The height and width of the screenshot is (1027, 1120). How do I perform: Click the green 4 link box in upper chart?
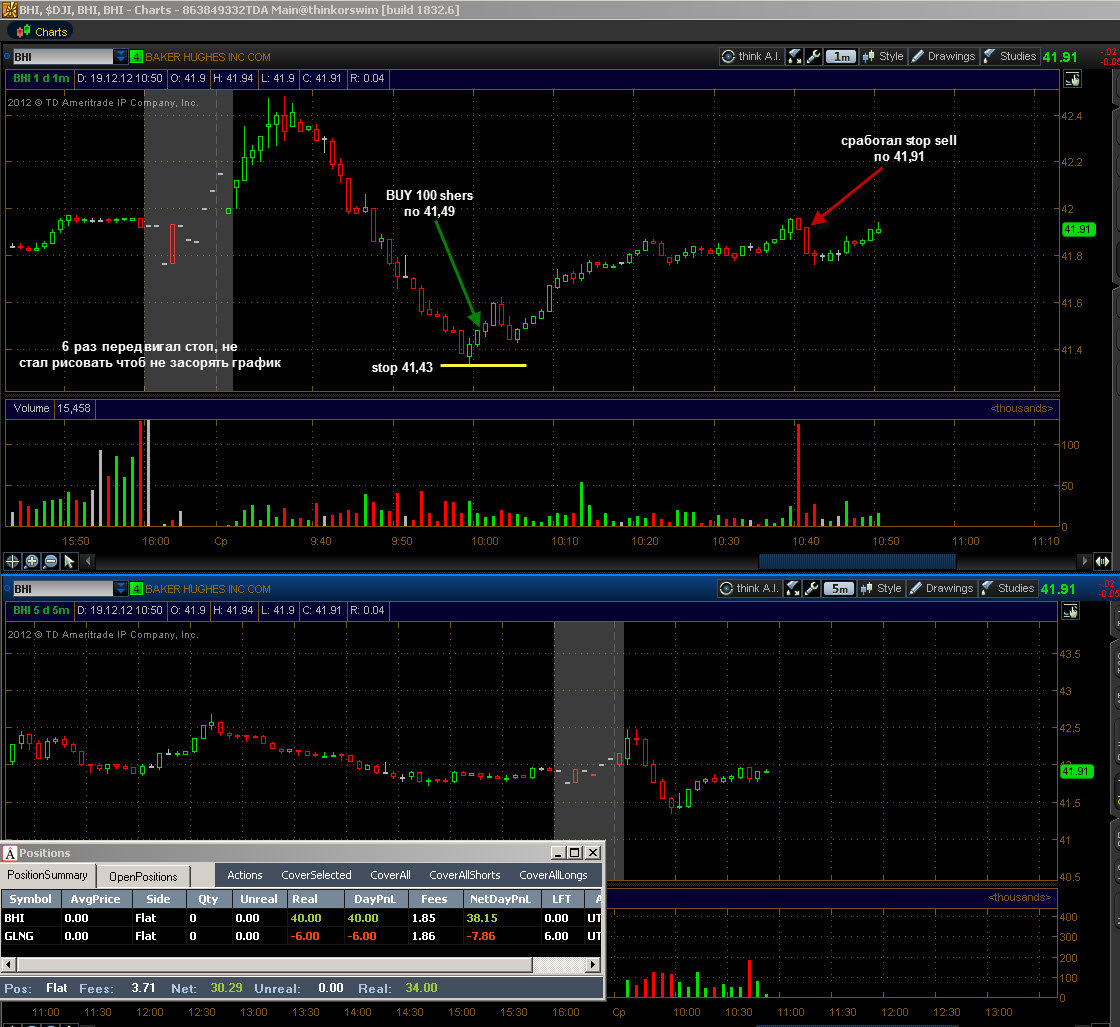click(136, 56)
